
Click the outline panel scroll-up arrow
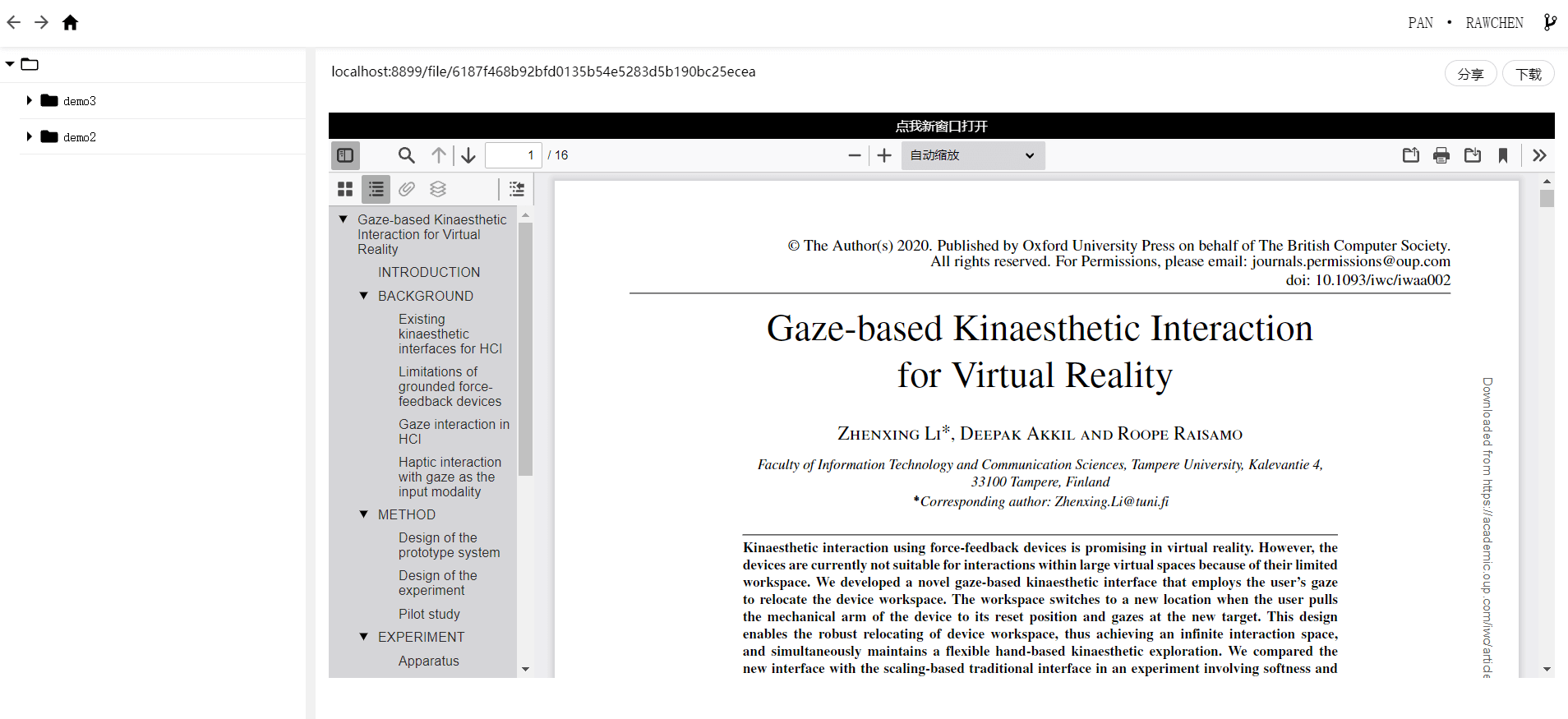pyautogui.click(x=526, y=214)
